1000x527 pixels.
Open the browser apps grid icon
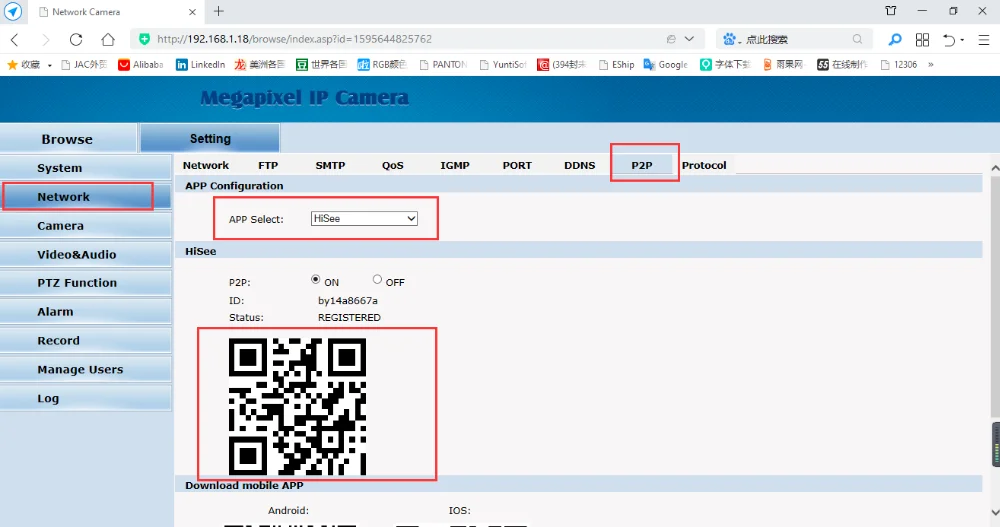click(922, 40)
